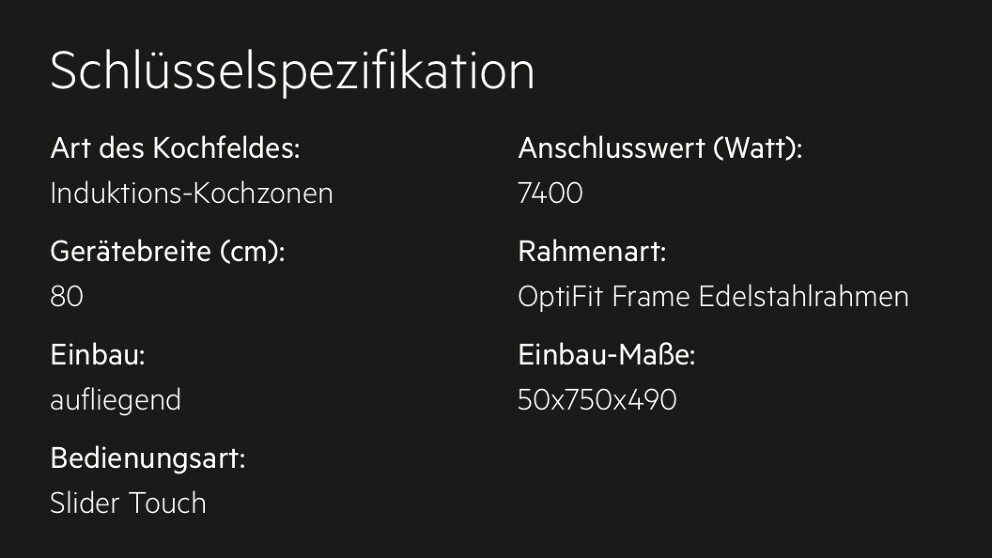The image size is (992, 558).
Task: Click the word 'Kochfeldes' in first label
Action: pyautogui.click(x=226, y=149)
